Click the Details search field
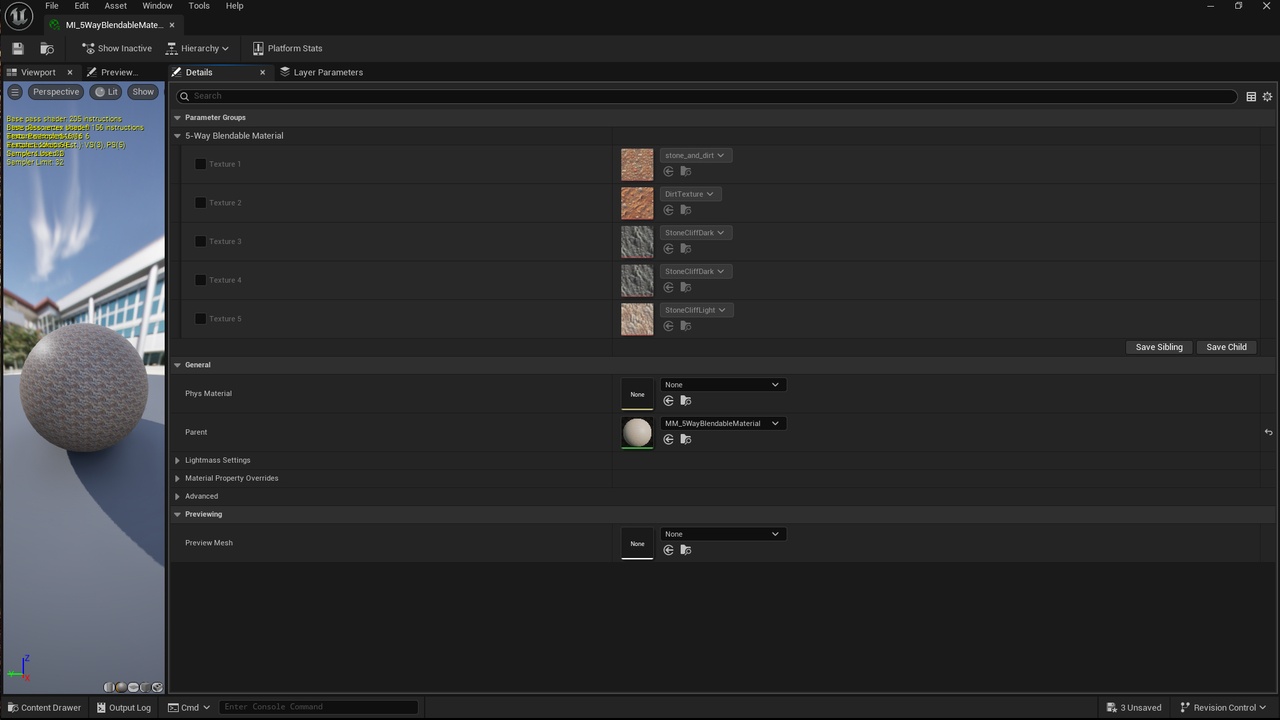 [x=706, y=96]
